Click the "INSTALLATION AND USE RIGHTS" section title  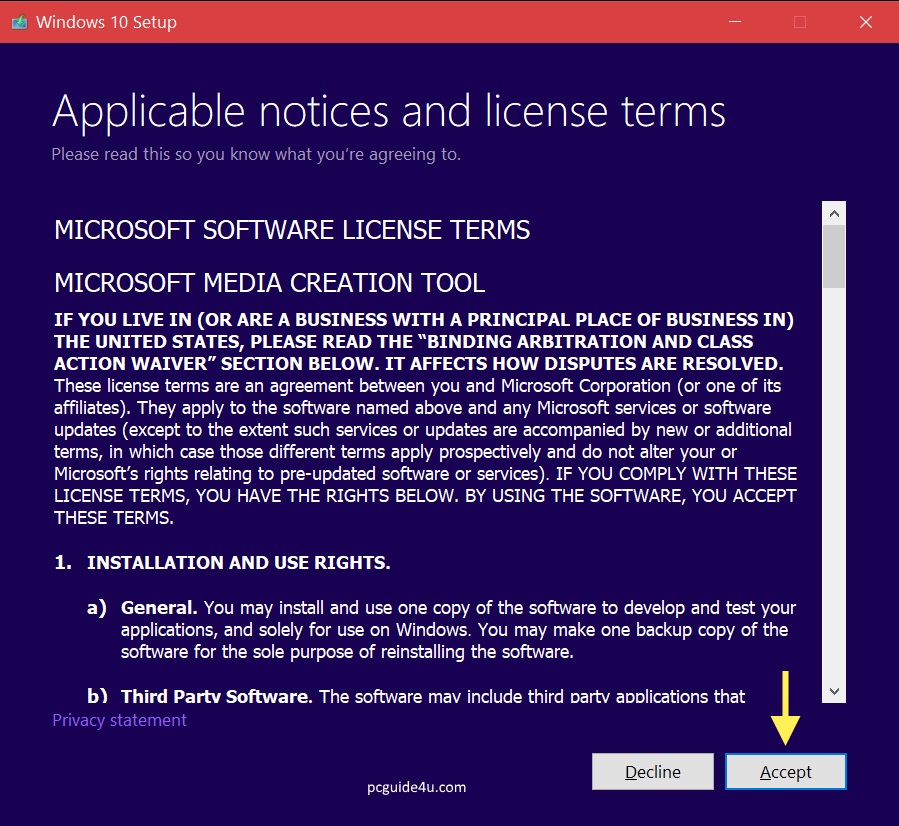[x=238, y=563]
